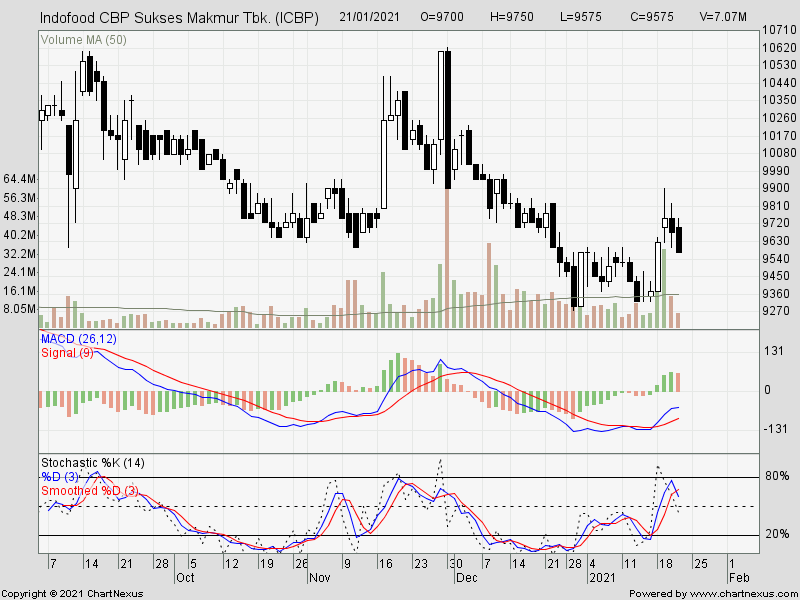This screenshot has height=600, width=800.
Task: Click the 56.3M volume axis label
Action: [x=19, y=198]
